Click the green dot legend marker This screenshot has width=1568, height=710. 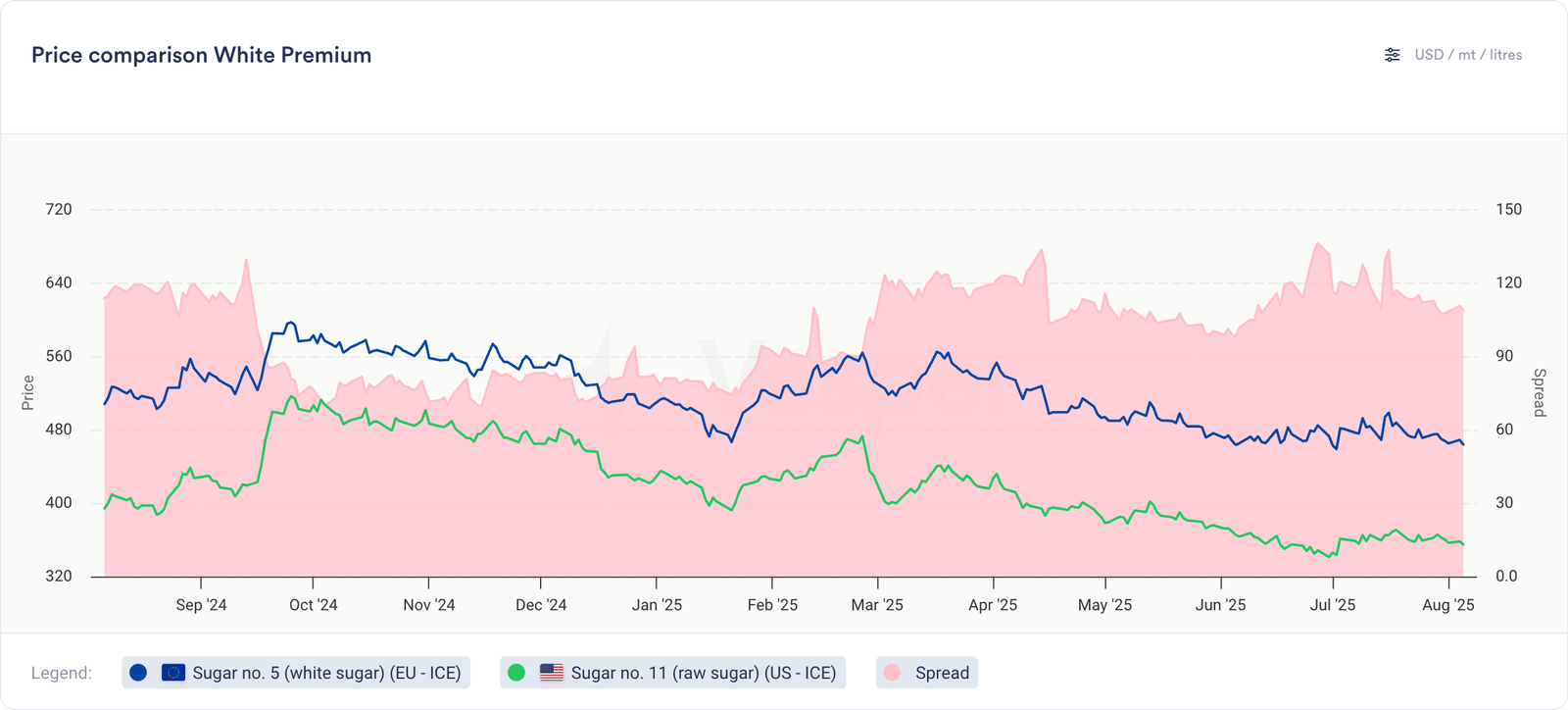click(x=516, y=673)
